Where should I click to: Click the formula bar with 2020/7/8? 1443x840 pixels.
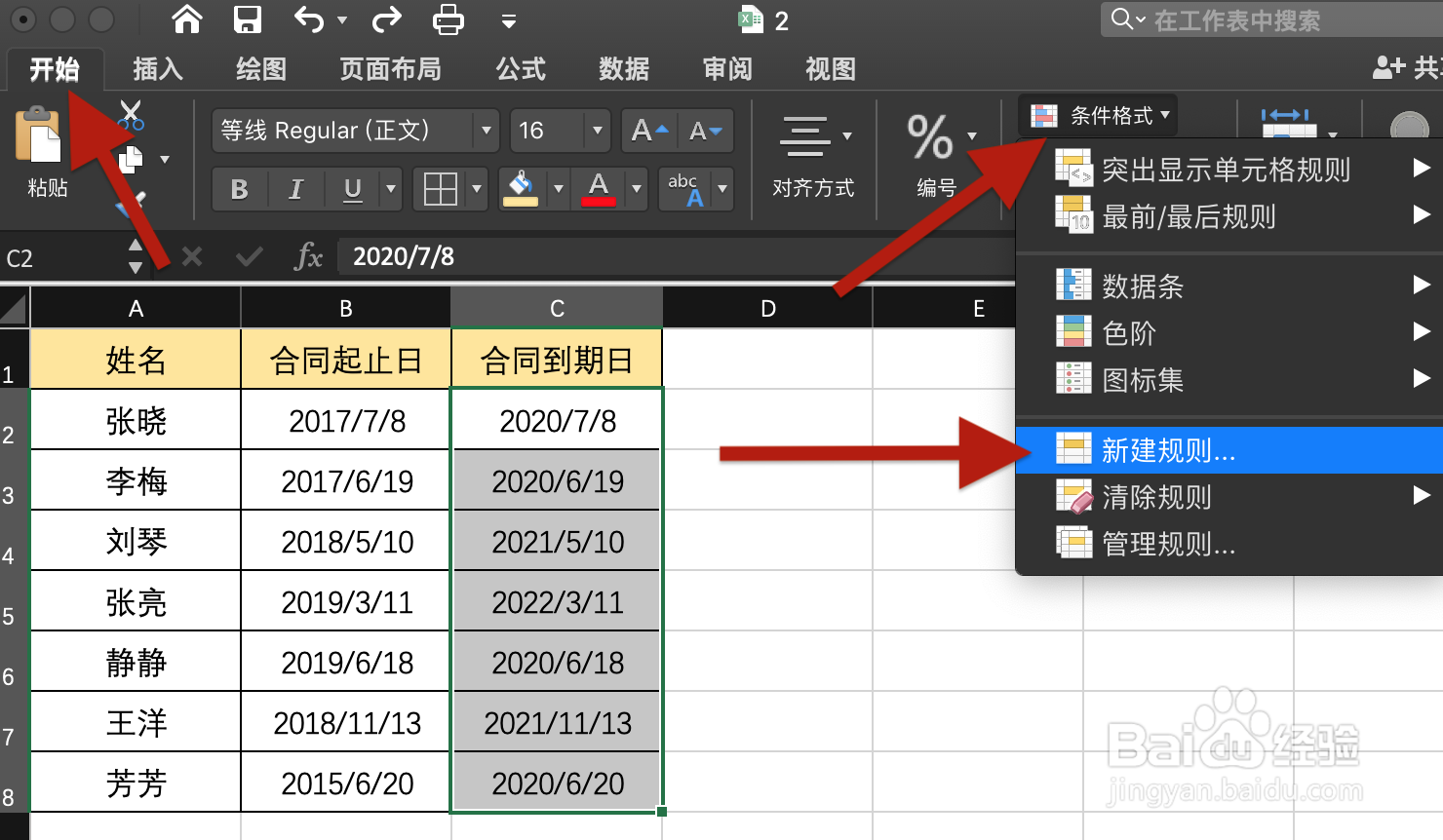tap(677, 256)
